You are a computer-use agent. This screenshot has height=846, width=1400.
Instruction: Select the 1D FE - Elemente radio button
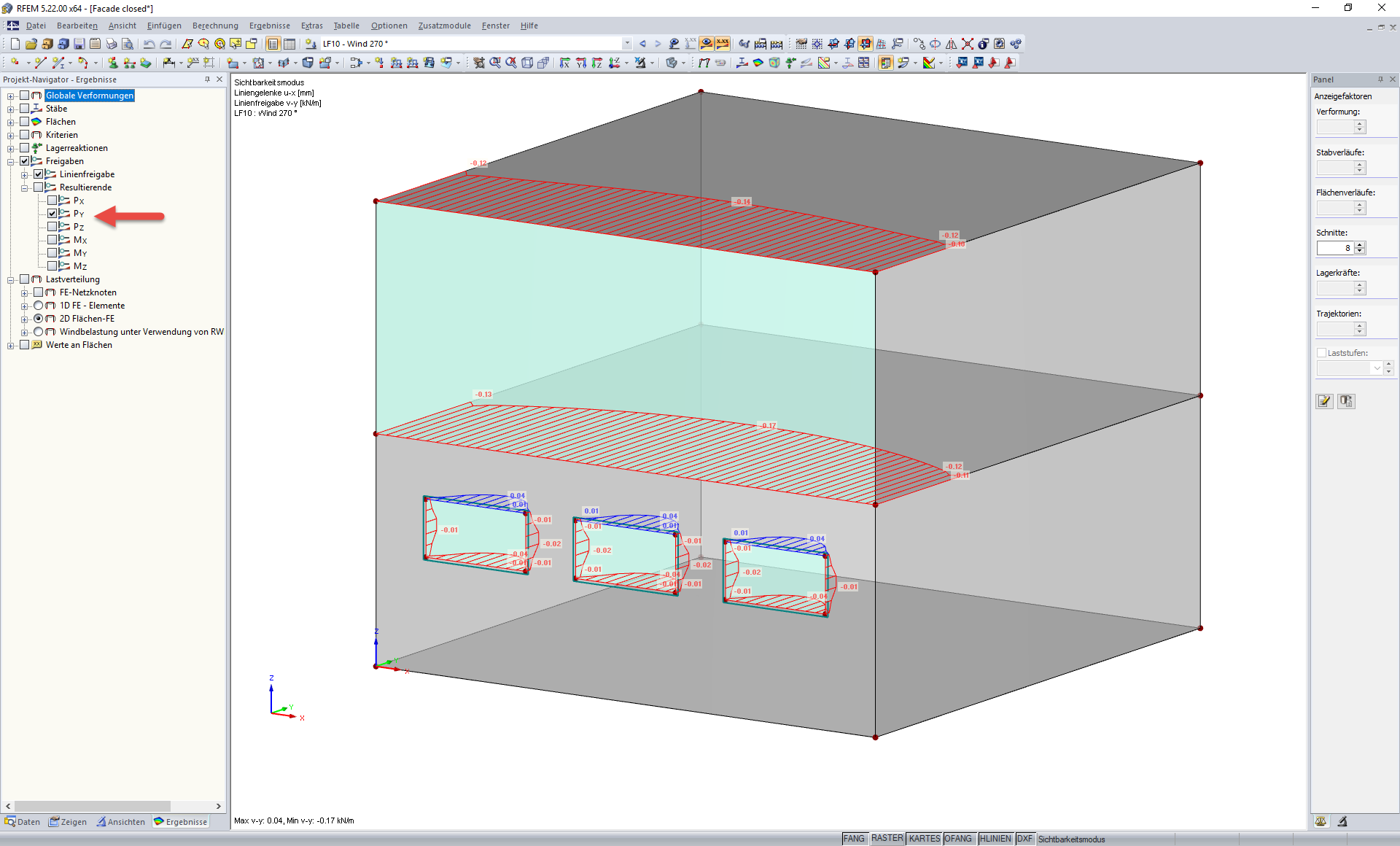click(39, 306)
